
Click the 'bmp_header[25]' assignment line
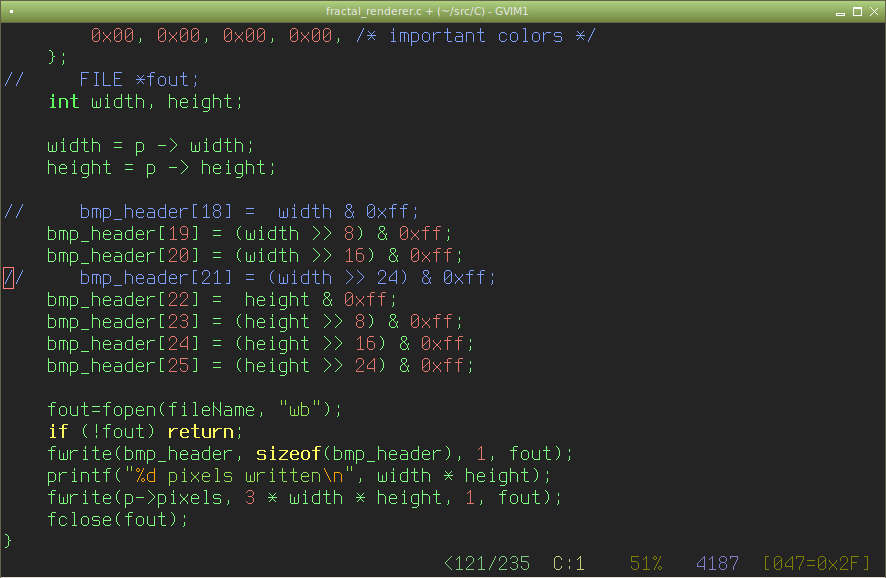(x=260, y=366)
